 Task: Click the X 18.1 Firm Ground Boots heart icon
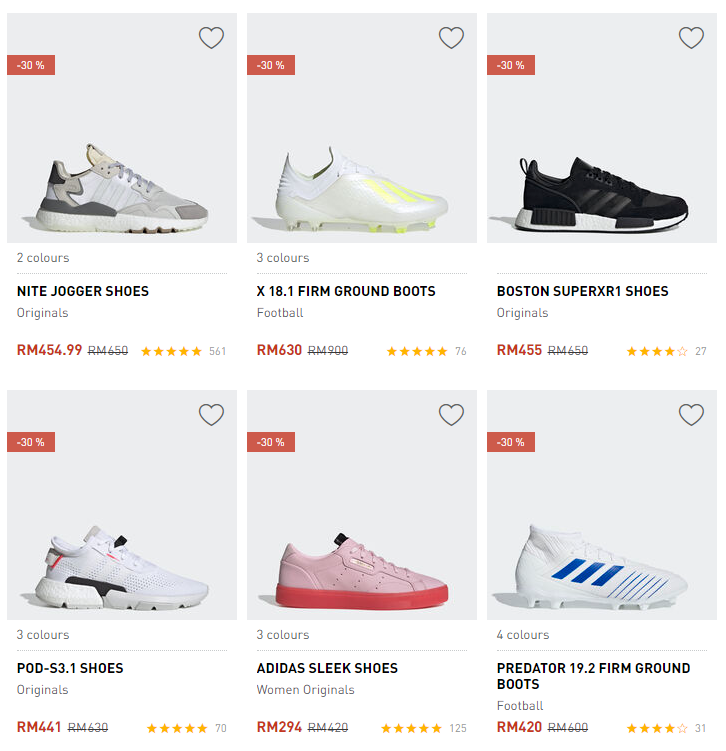click(x=451, y=38)
